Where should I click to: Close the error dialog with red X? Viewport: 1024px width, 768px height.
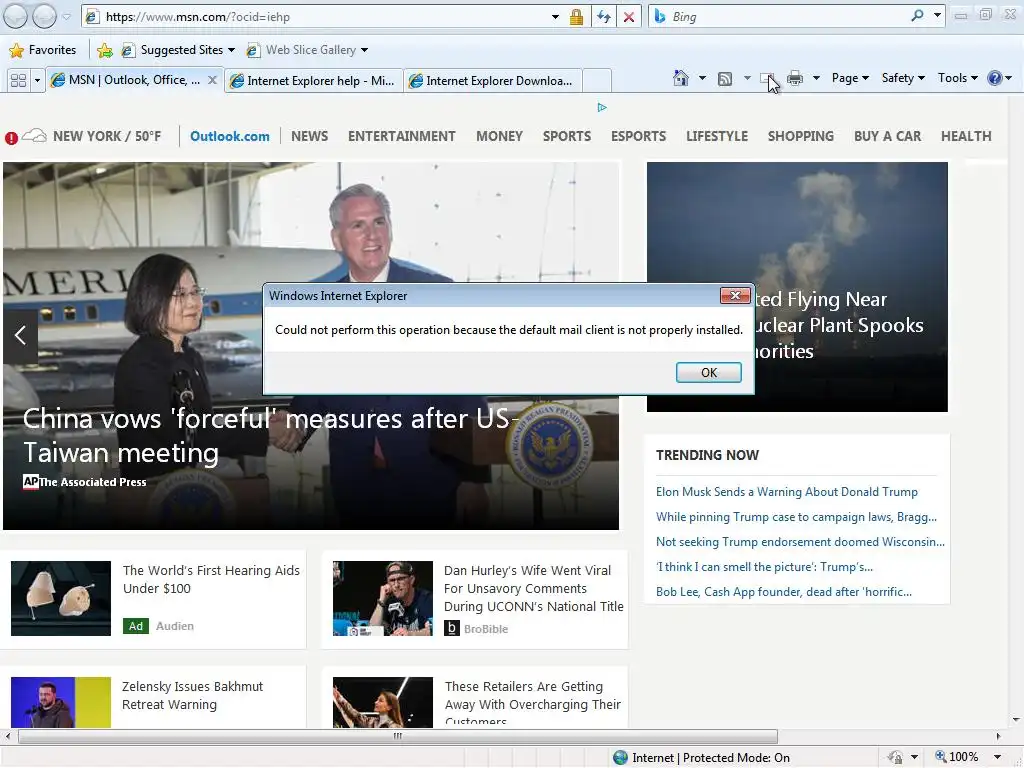[x=735, y=296]
